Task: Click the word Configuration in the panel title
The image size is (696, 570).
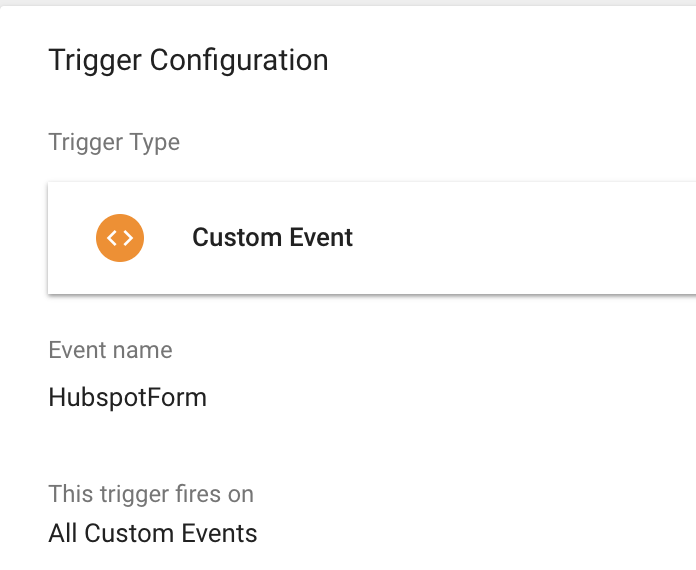Action: tap(239, 60)
